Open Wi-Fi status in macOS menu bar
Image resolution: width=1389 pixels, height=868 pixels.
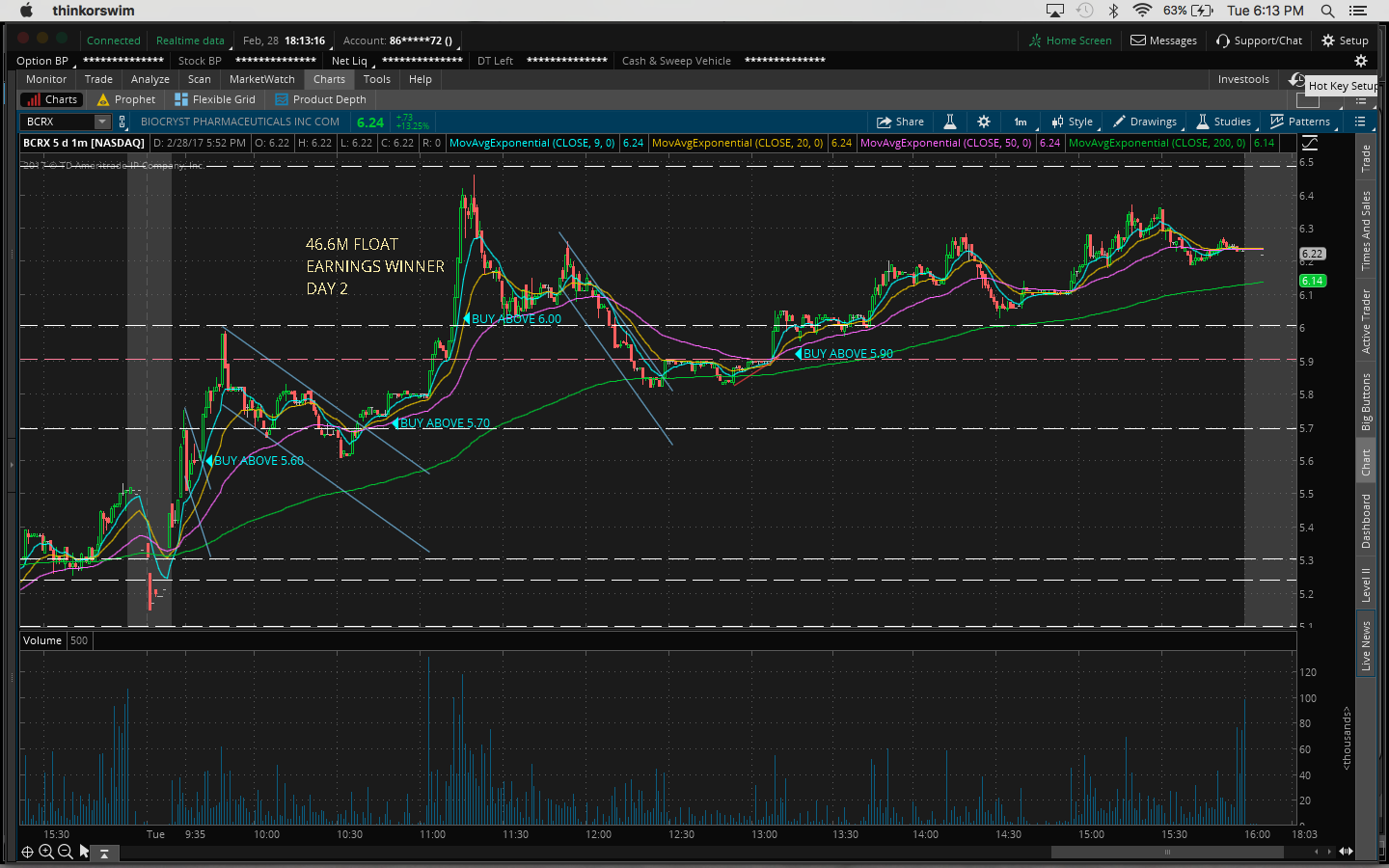tap(1142, 11)
